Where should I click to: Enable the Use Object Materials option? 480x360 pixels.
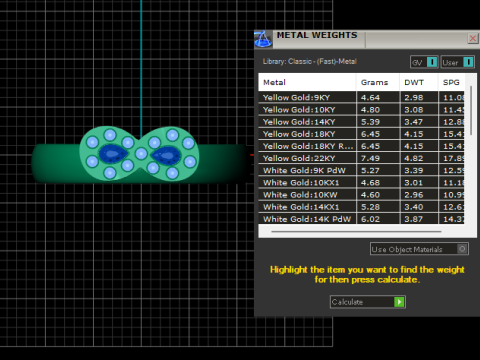(x=419, y=249)
